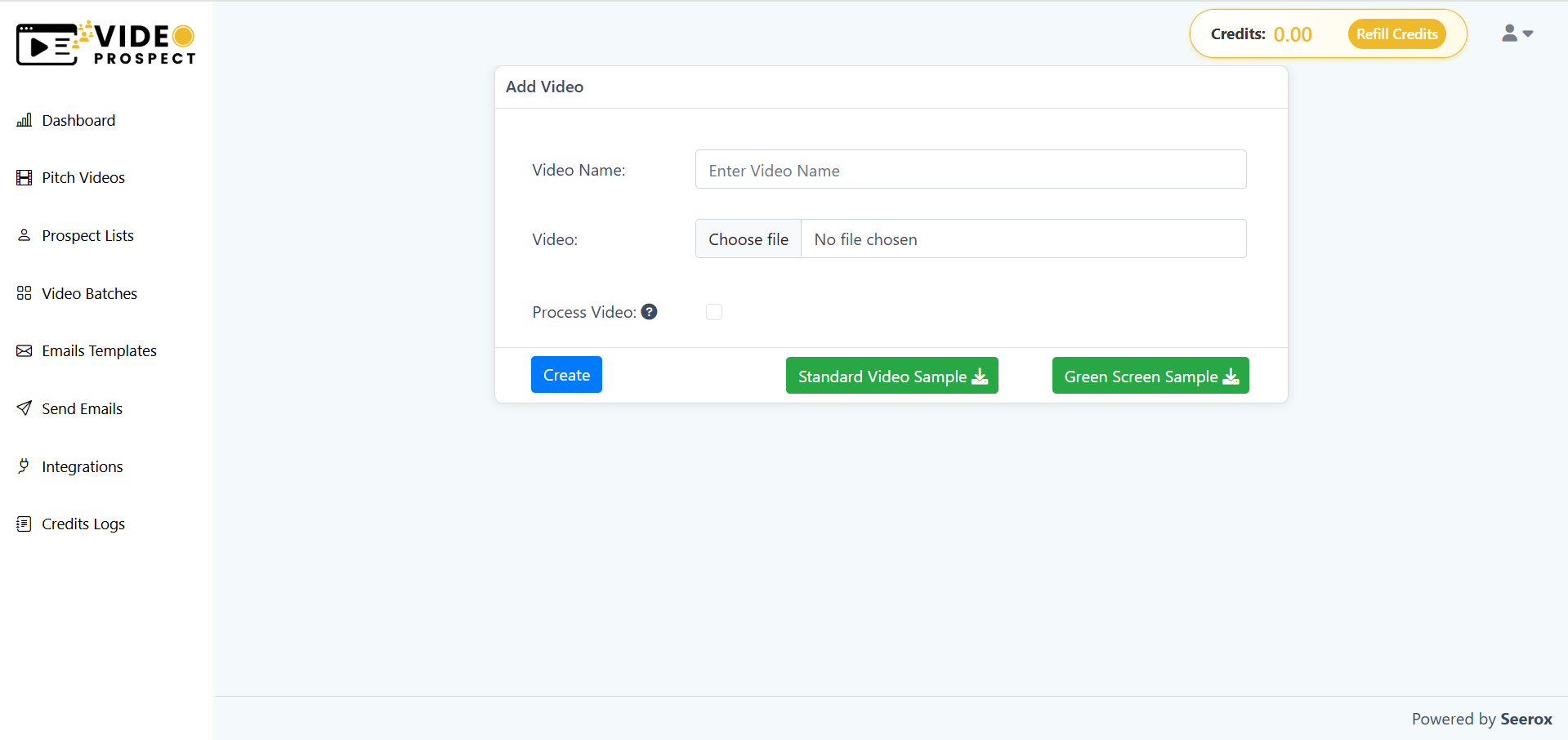
Task: Click the Process Video help question icon
Action: (x=649, y=311)
